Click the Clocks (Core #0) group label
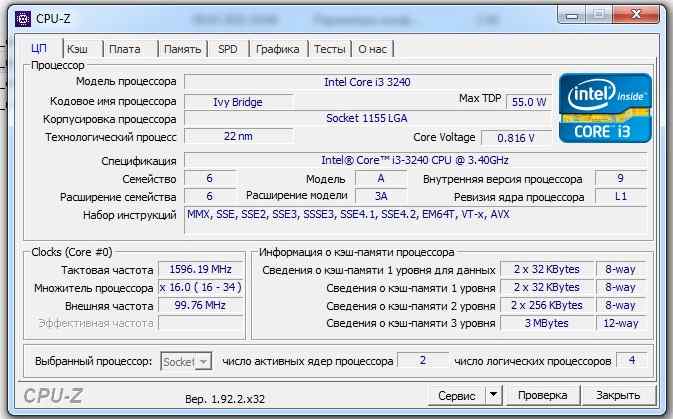Image resolution: width=673 pixels, height=419 pixels. (72, 252)
